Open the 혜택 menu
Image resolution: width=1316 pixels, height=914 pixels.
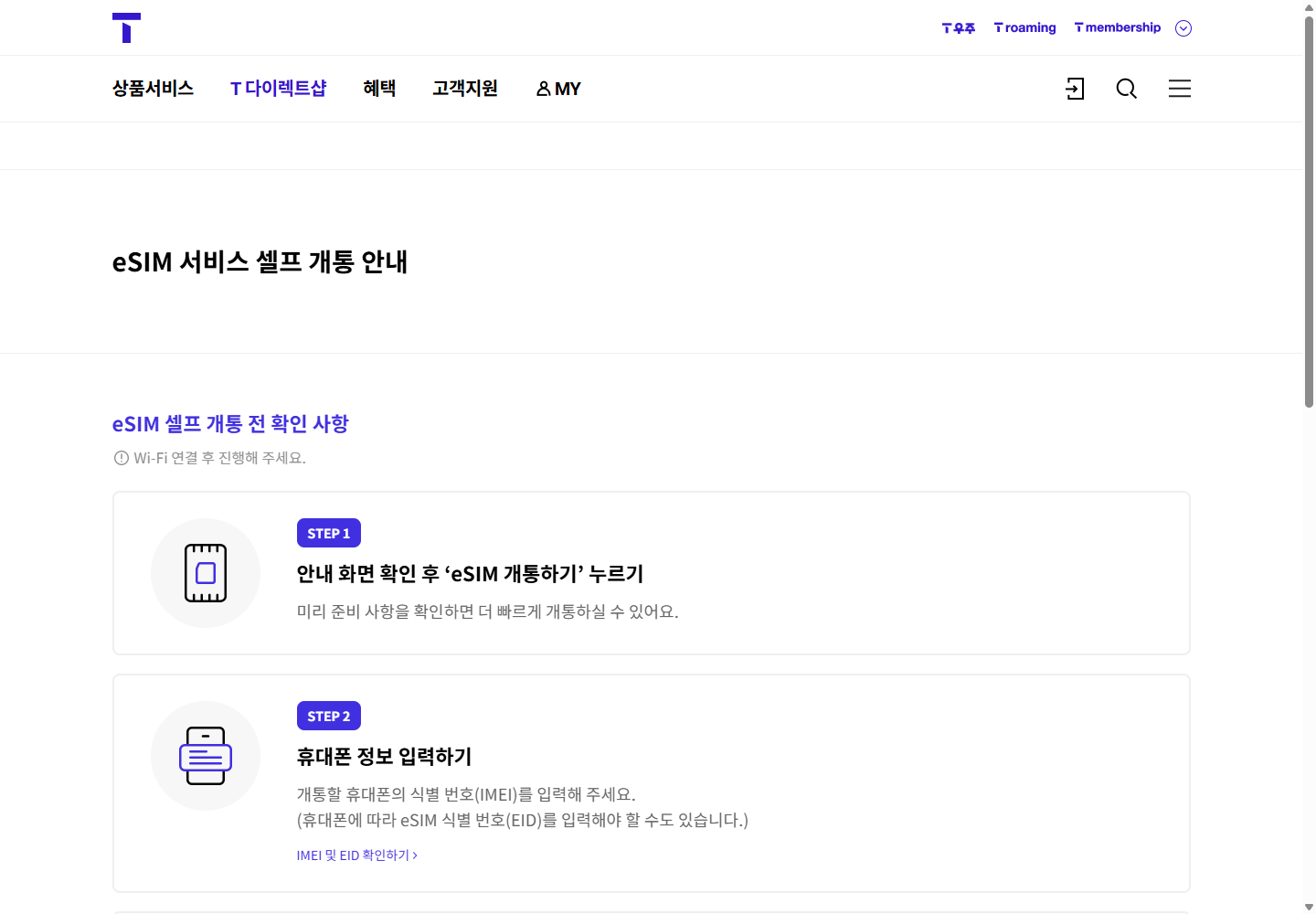tap(379, 89)
